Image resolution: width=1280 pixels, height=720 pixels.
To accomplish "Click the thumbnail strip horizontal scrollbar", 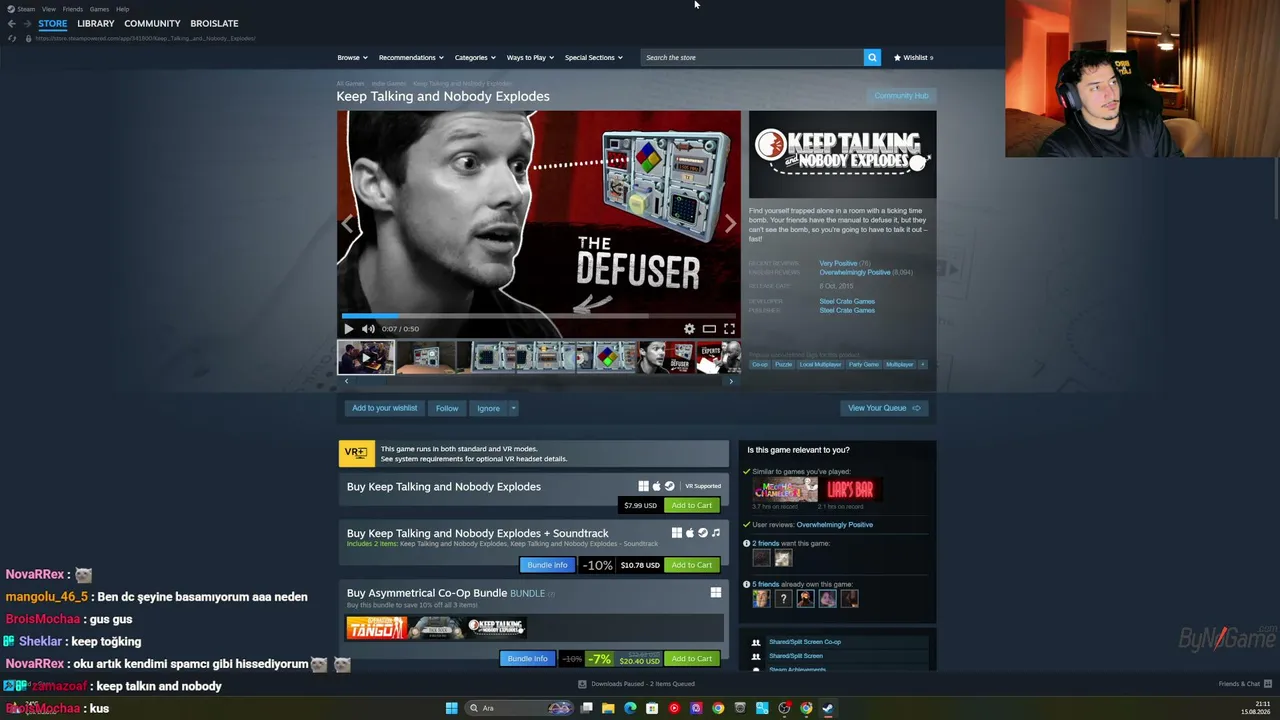I will [x=538, y=381].
